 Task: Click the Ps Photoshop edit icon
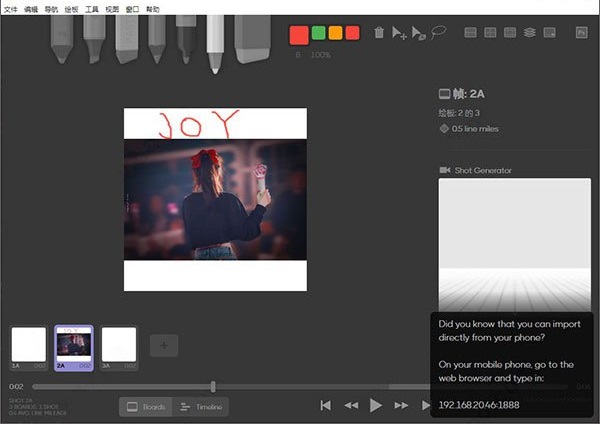(582, 33)
